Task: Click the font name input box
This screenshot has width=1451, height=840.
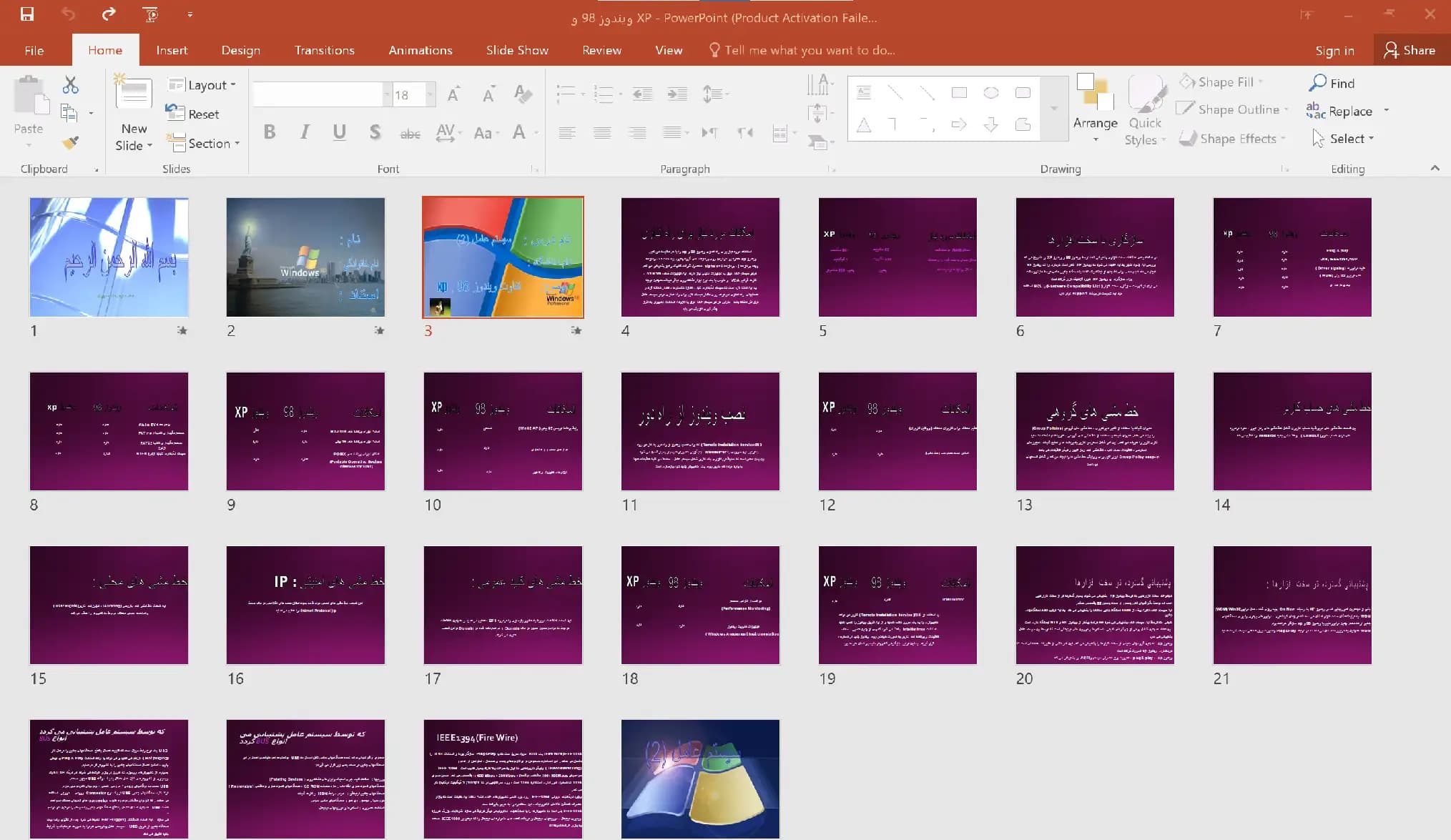Action: 318,94
